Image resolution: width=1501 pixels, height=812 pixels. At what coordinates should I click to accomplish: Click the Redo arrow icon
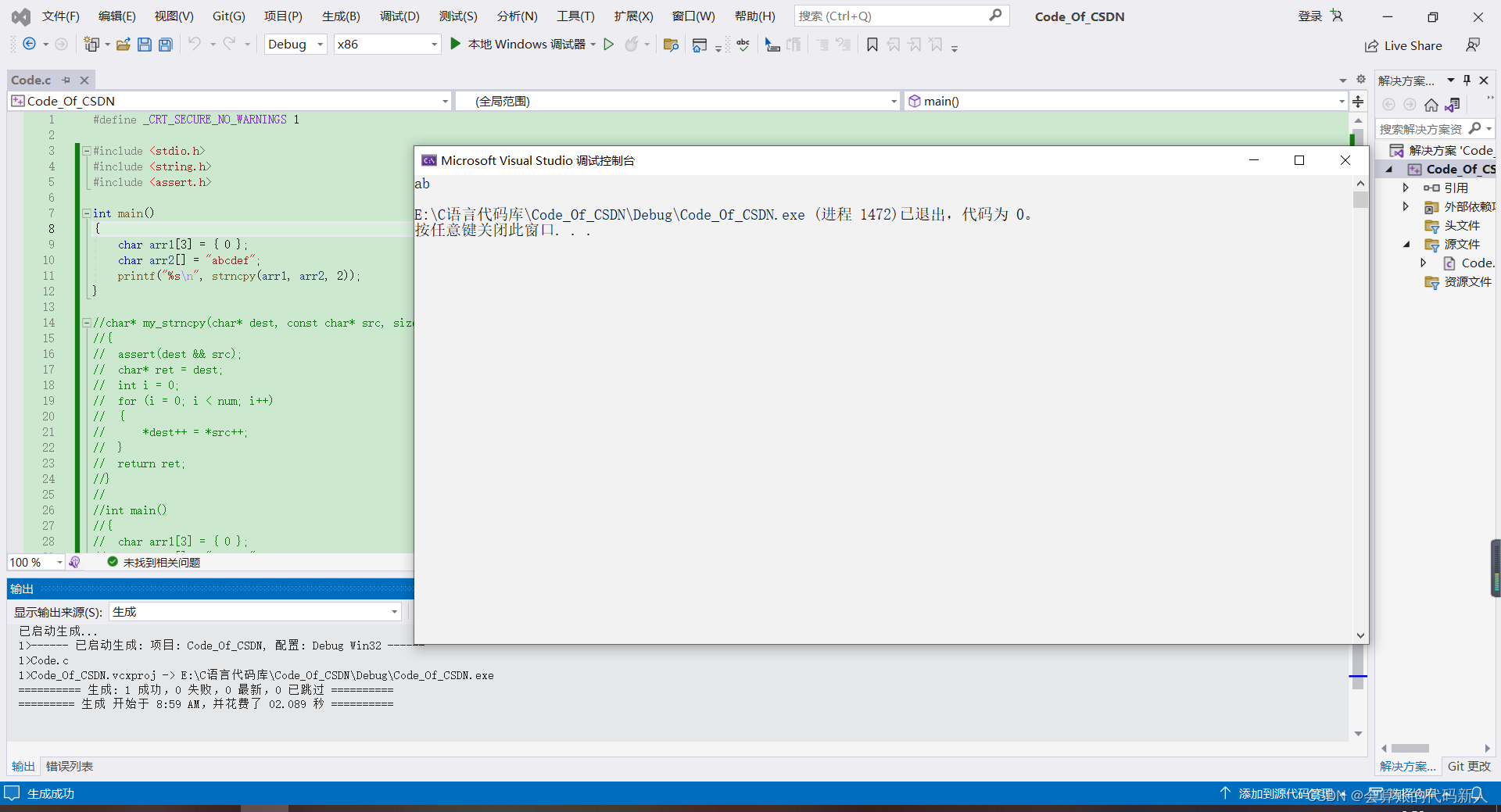229,45
